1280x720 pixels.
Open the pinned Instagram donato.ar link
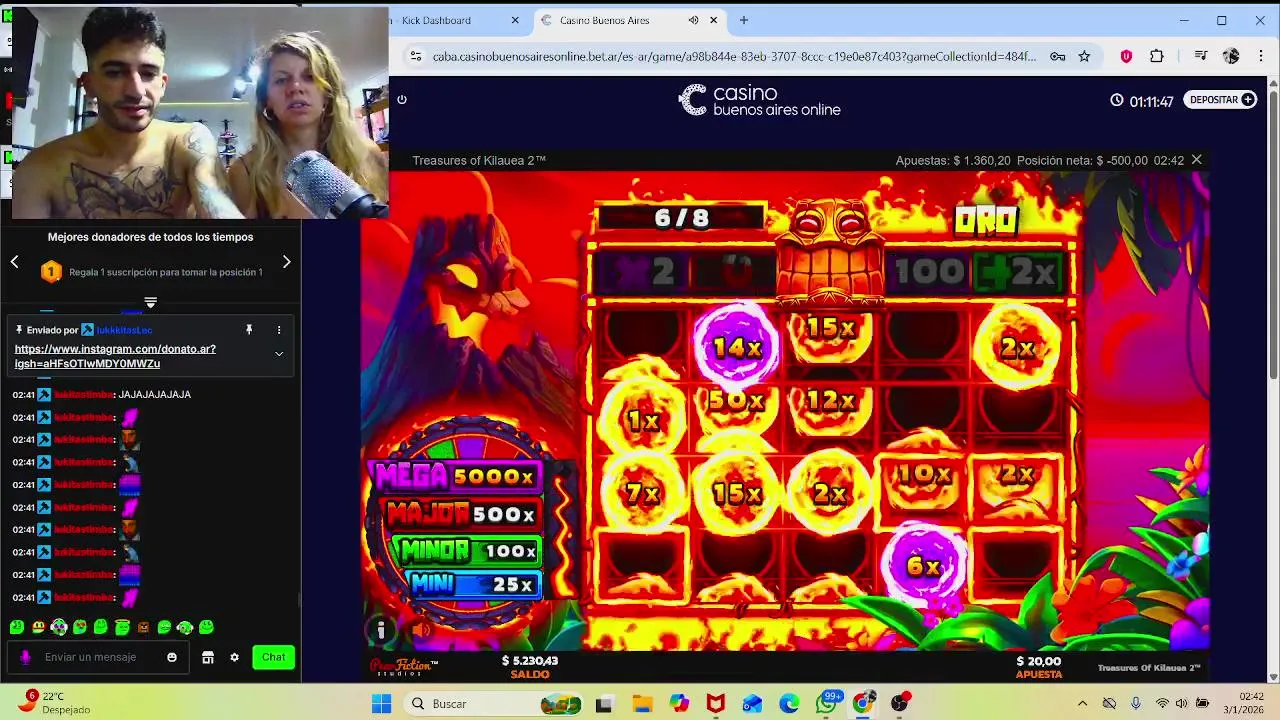[115, 356]
